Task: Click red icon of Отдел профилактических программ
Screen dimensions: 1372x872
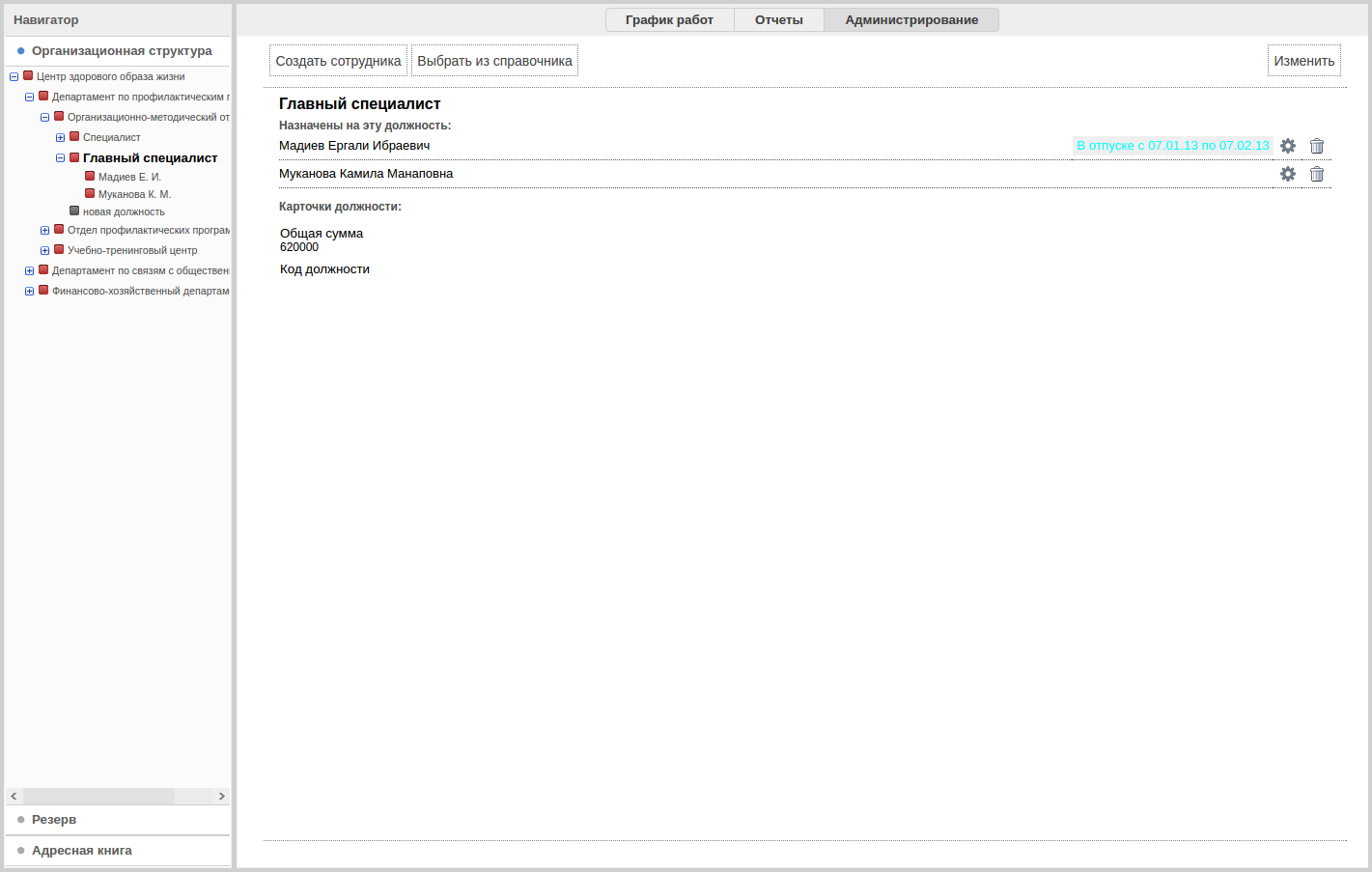Action: pyautogui.click(x=59, y=229)
